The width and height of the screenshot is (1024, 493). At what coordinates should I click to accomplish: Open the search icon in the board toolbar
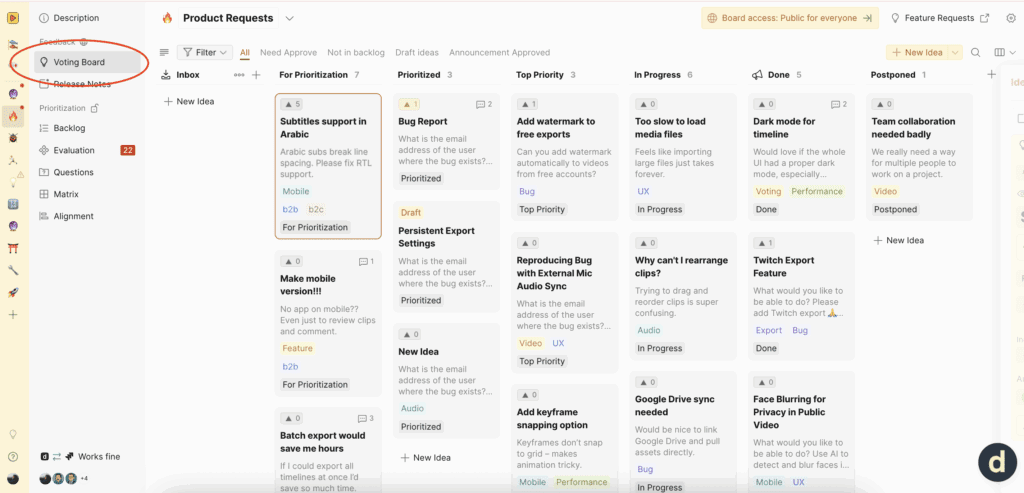tap(976, 52)
